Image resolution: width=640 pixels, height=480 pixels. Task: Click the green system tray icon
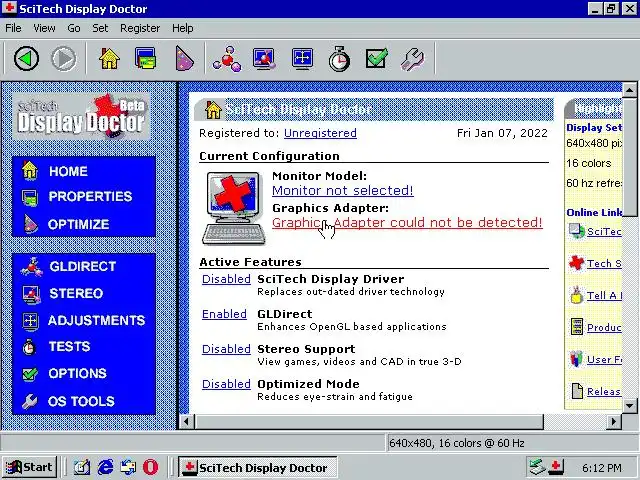[x=537, y=467]
